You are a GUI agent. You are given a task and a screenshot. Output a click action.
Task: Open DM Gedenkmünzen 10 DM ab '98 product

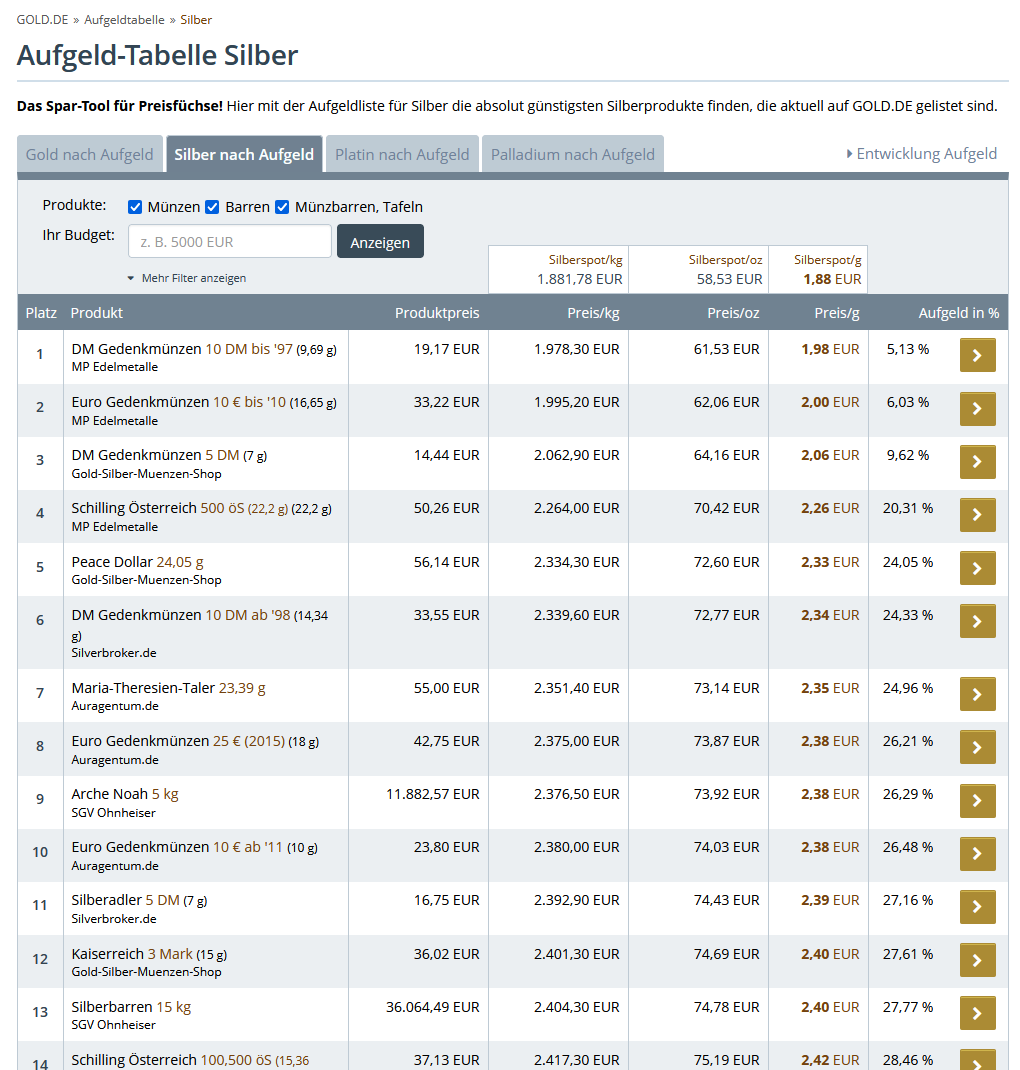tap(200, 624)
